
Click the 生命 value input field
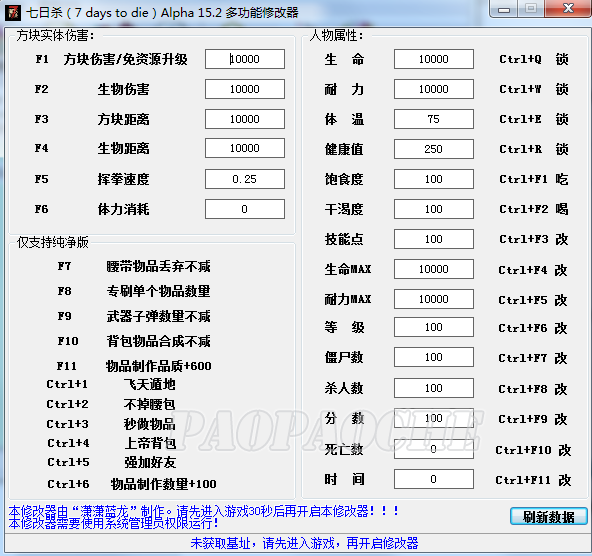tap(434, 59)
